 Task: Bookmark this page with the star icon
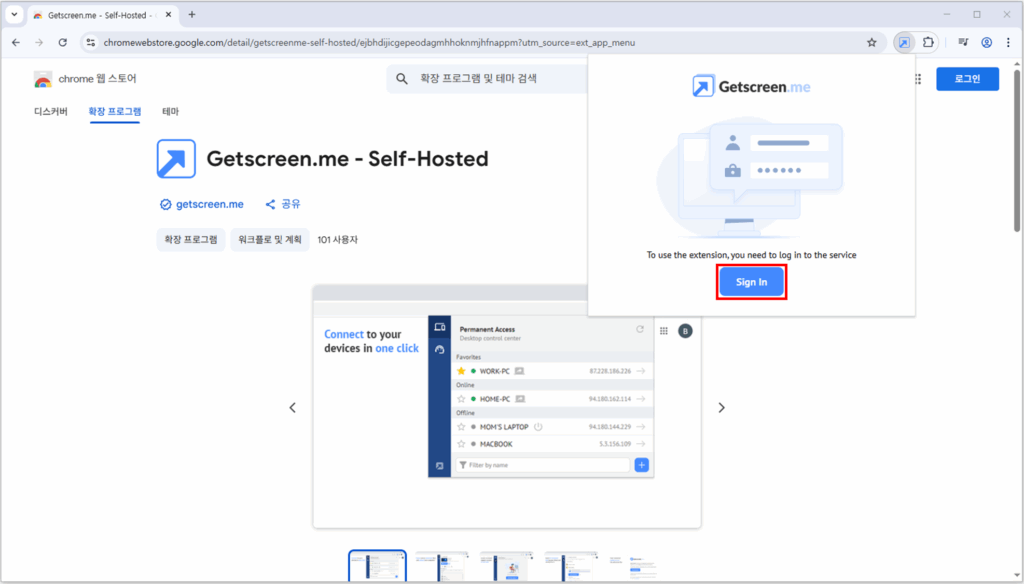871,42
